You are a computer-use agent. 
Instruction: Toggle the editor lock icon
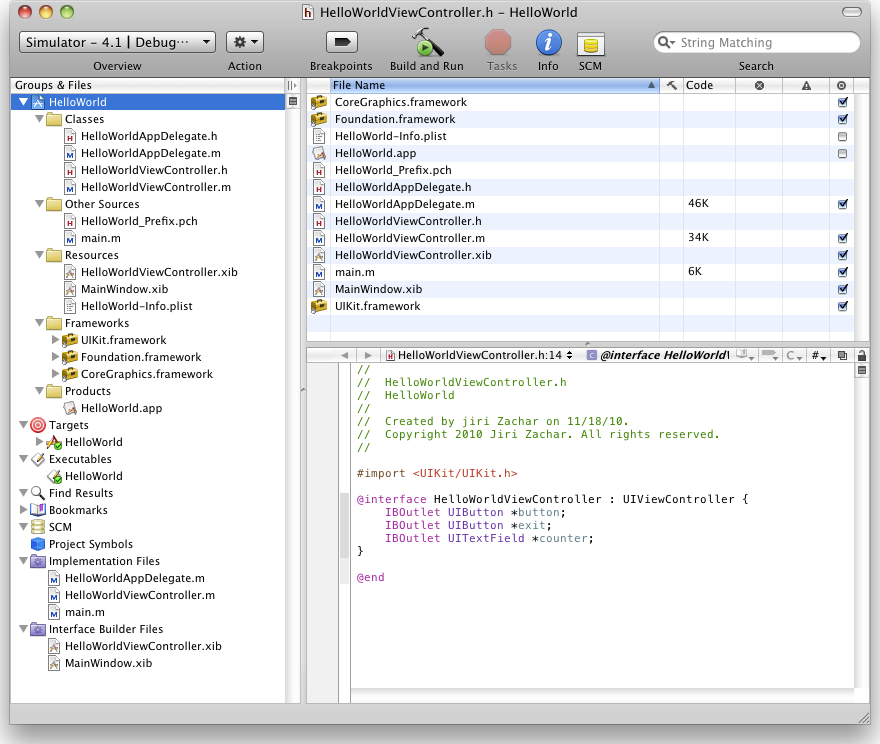pos(861,355)
